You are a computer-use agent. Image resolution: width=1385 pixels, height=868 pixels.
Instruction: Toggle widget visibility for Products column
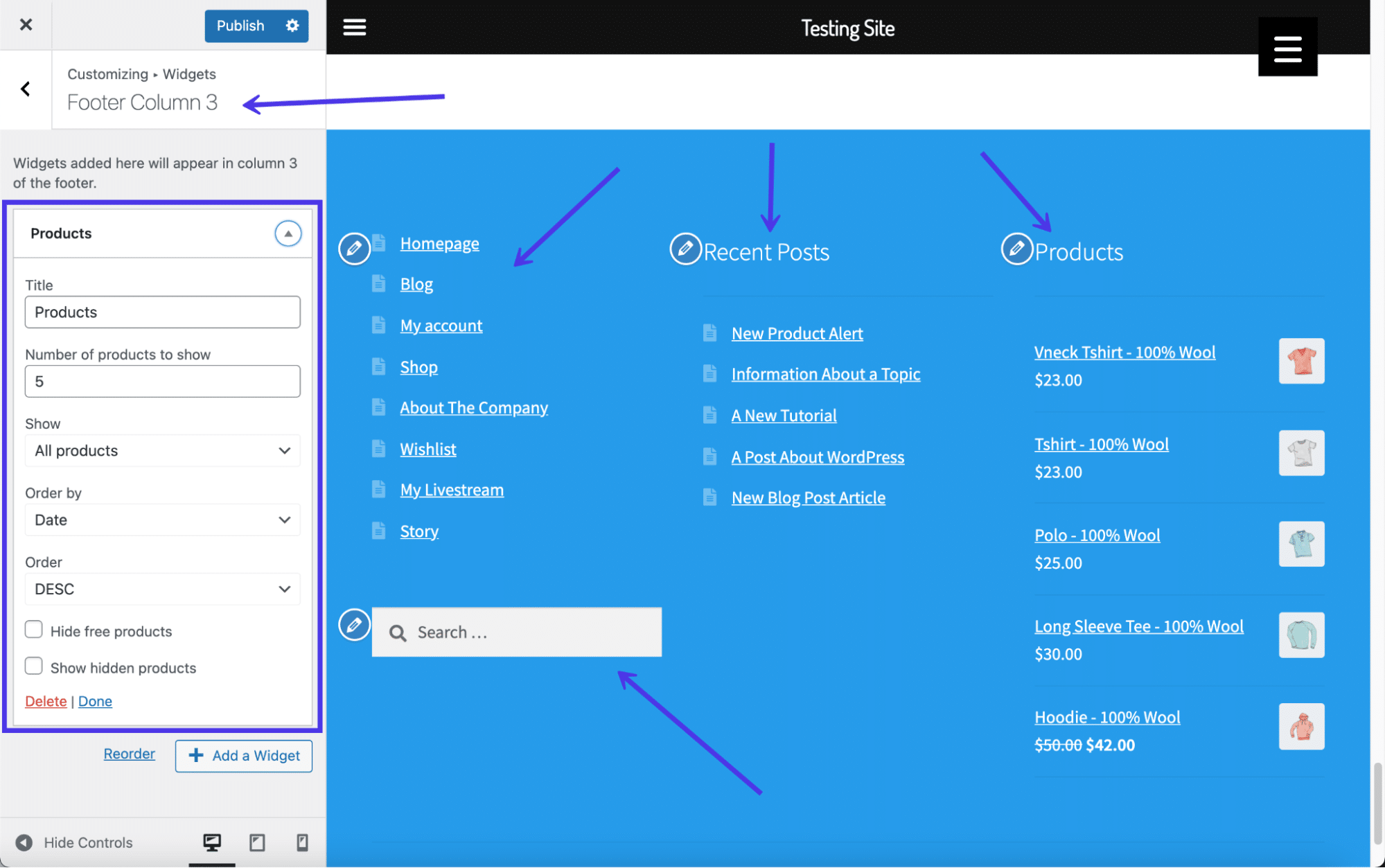[287, 233]
